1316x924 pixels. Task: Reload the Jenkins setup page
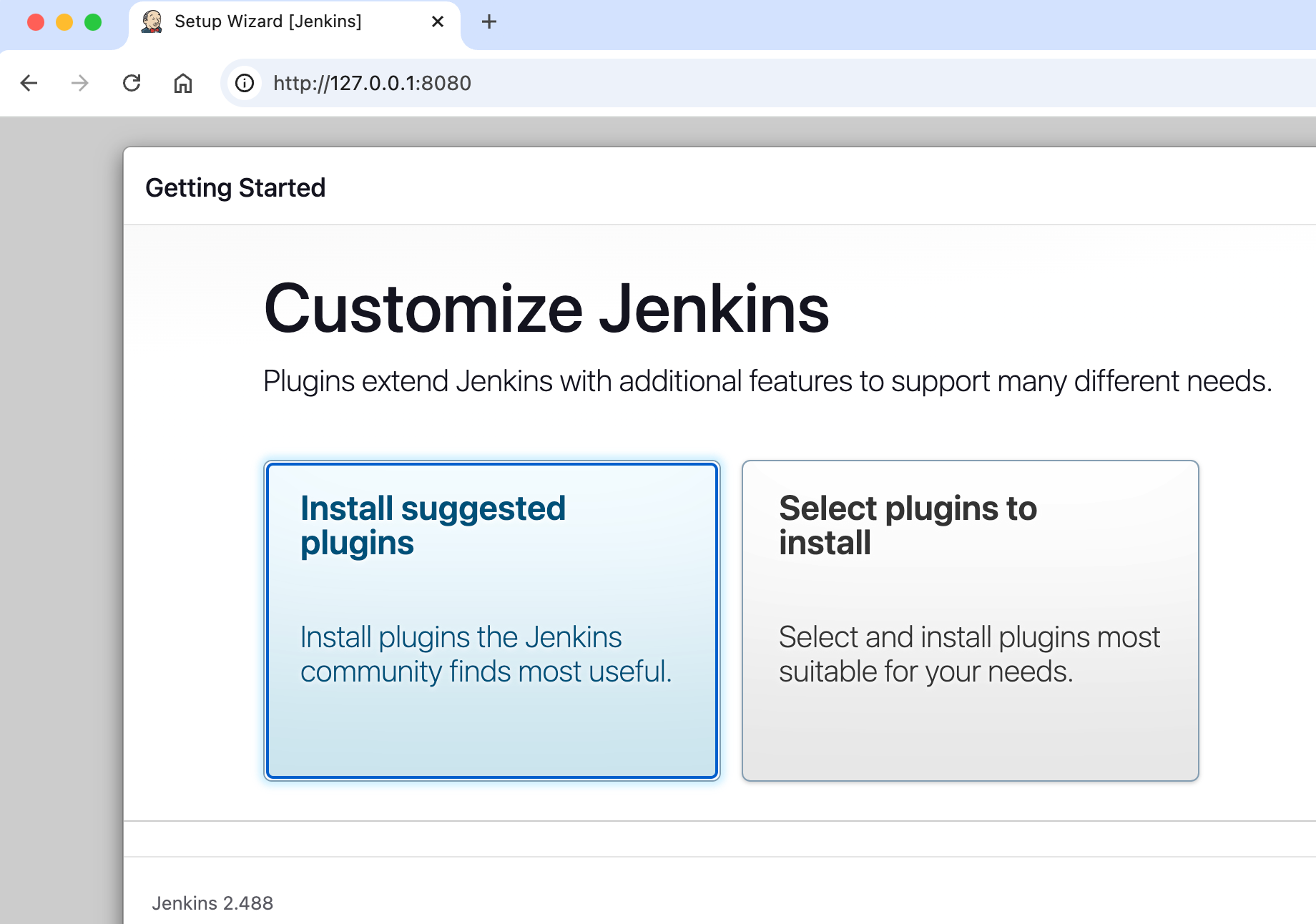pyautogui.click(x=132, y=83)
